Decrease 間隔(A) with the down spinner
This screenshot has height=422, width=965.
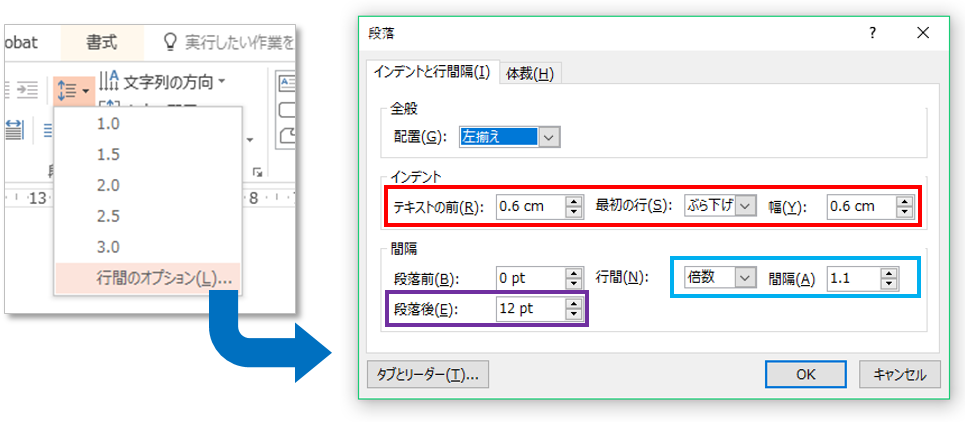889,284
